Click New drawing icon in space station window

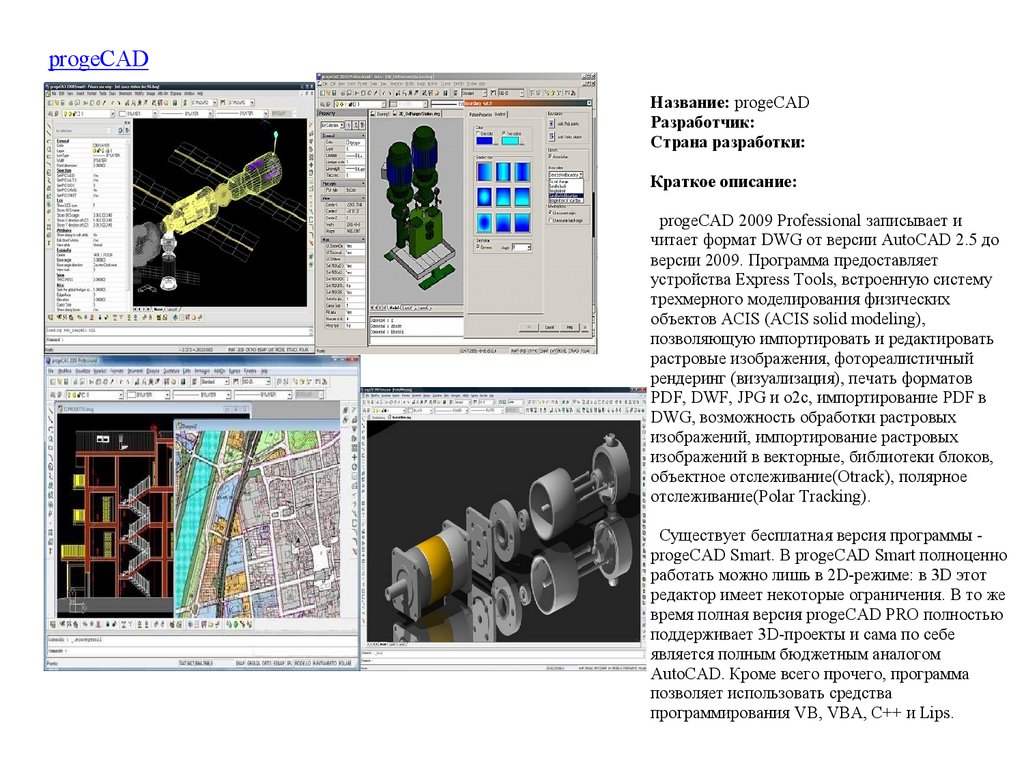(50, 103)
